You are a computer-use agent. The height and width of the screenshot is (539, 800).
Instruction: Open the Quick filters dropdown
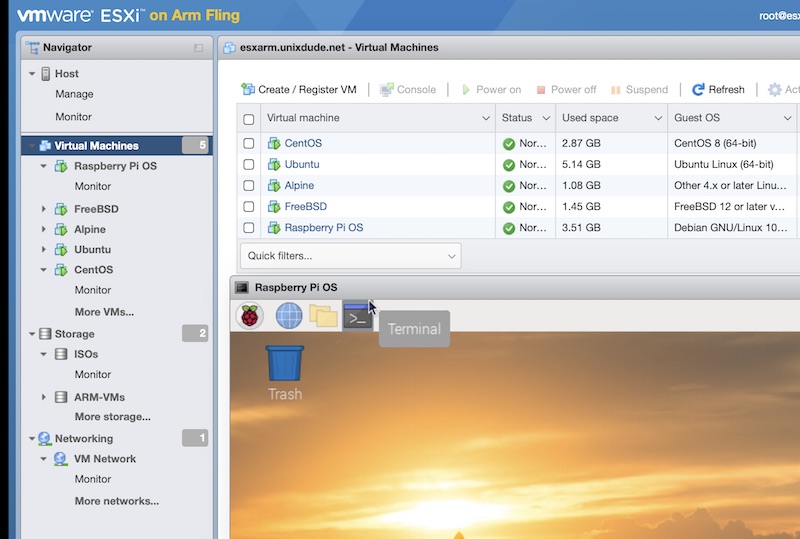[x=351, y=256]
